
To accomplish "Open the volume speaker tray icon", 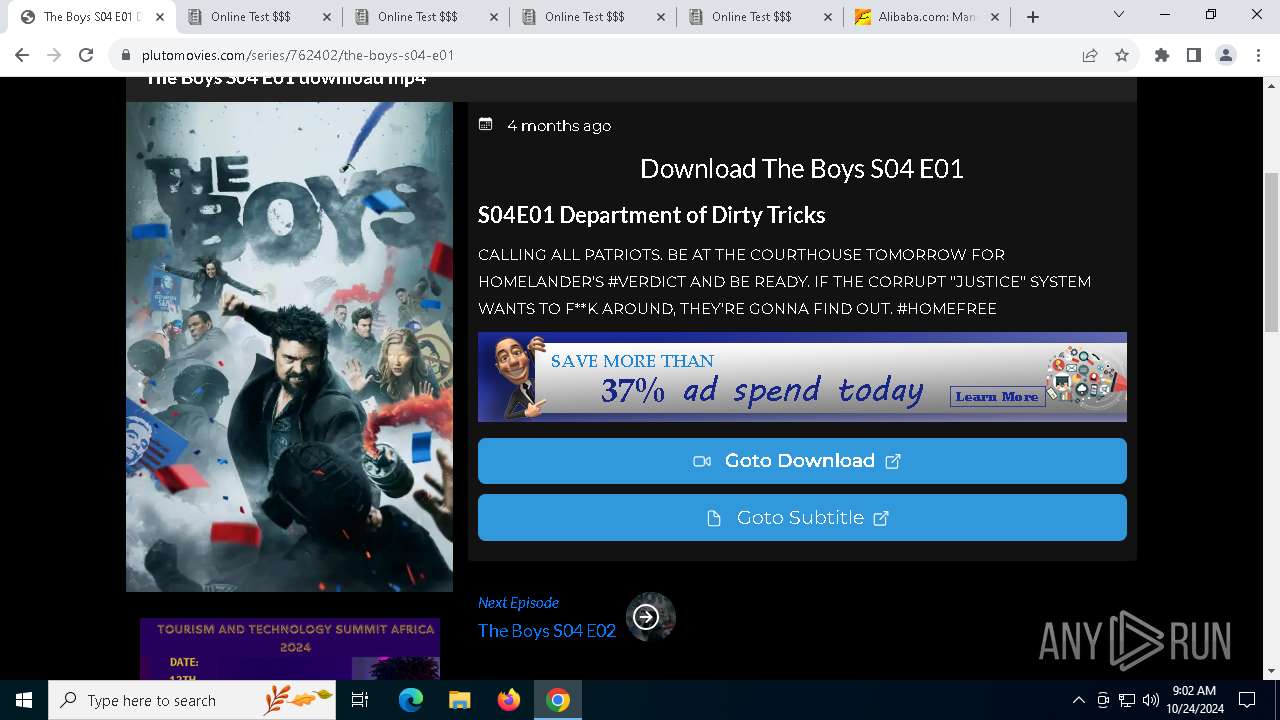I will [x=1151, y=700].
